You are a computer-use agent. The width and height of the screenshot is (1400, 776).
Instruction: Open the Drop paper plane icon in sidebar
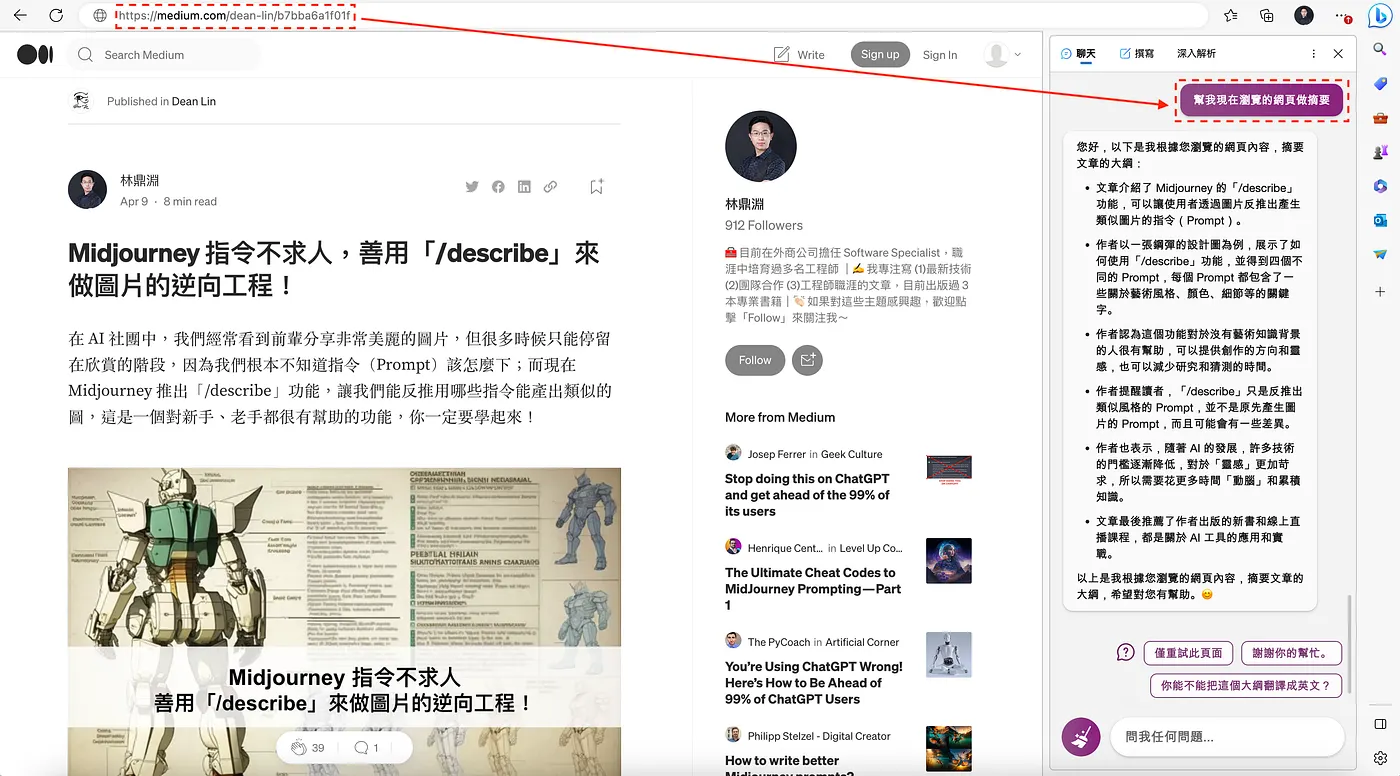click(x=1381, y=255)
